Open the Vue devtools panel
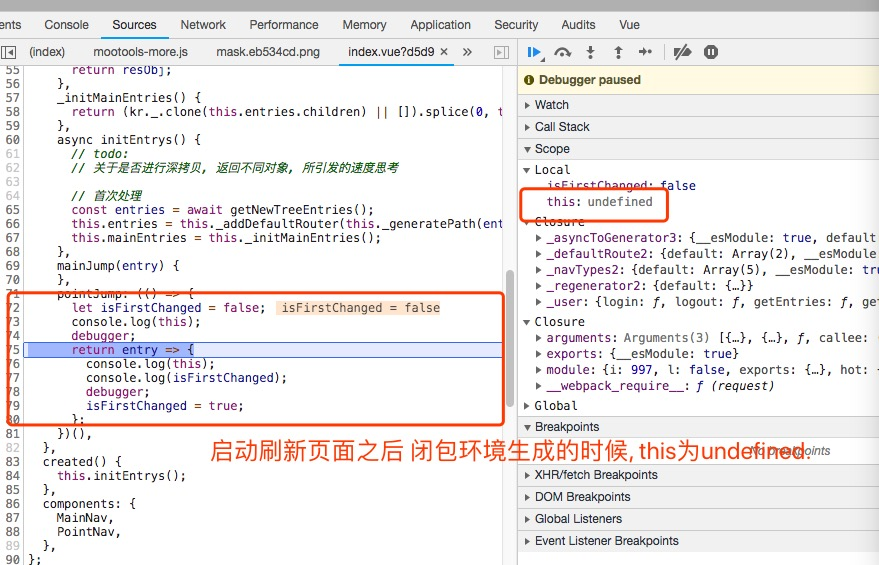 629,25
